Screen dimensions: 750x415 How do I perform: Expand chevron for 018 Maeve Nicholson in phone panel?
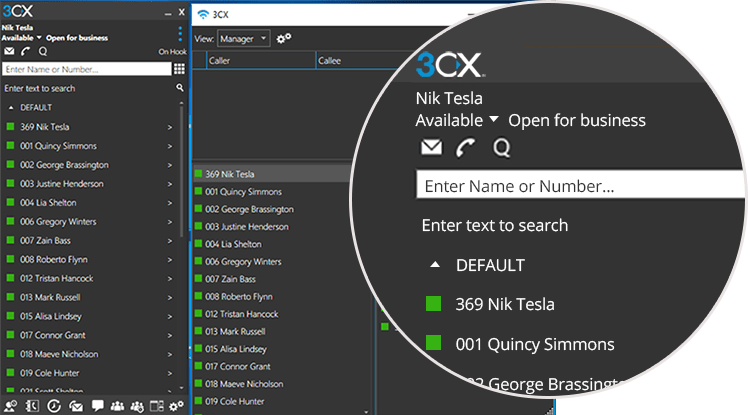(x=170, y=354)
